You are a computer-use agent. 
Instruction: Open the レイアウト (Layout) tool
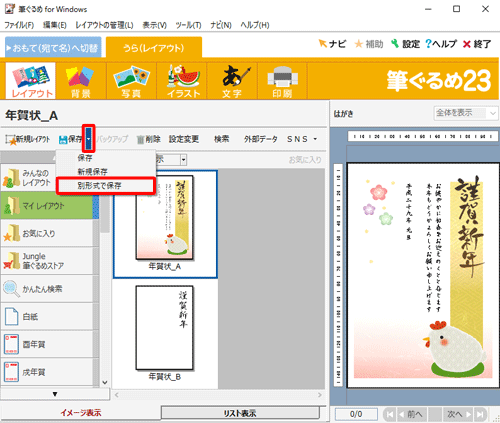coord(31,81)
